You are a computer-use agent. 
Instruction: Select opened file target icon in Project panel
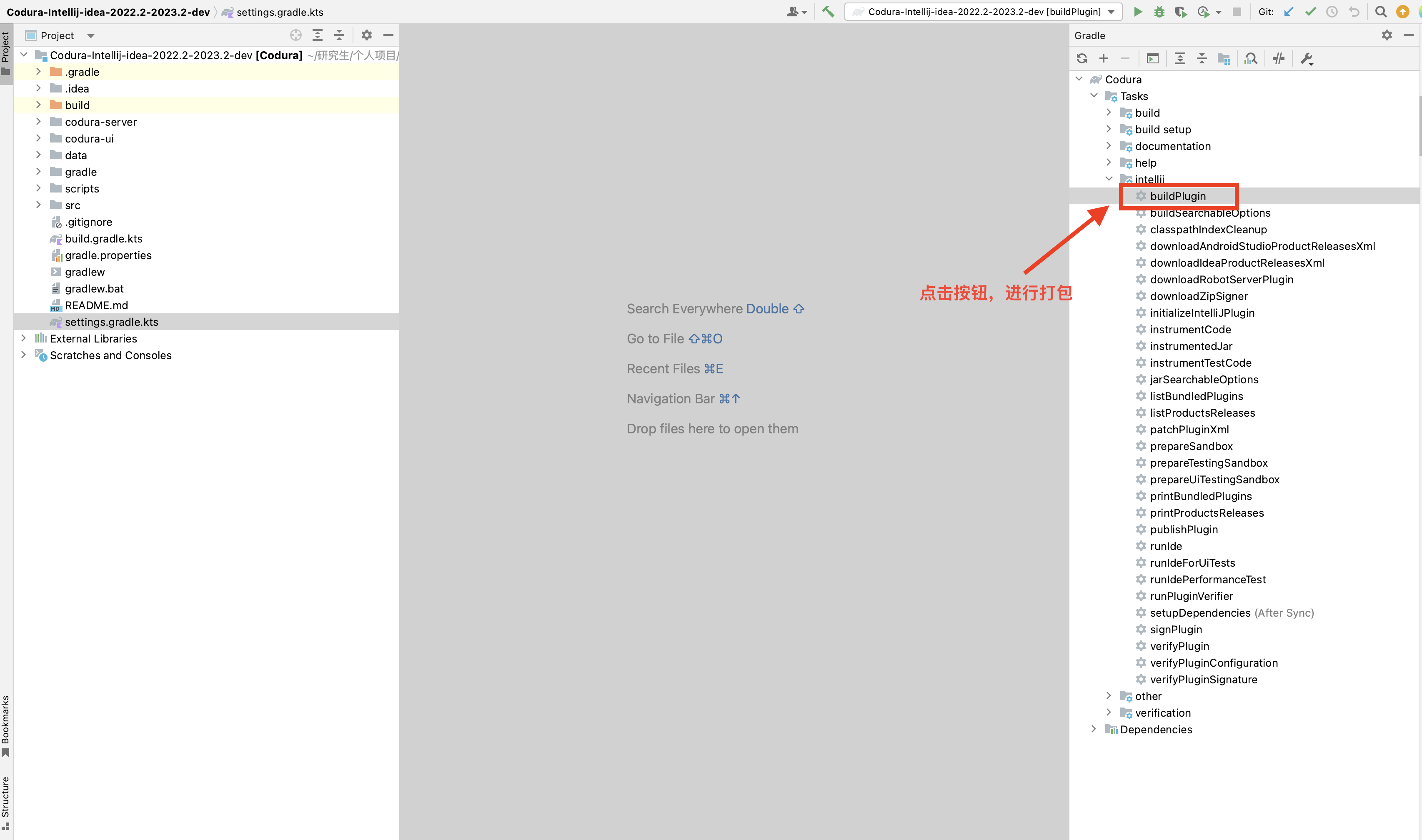tap(295, 35)
